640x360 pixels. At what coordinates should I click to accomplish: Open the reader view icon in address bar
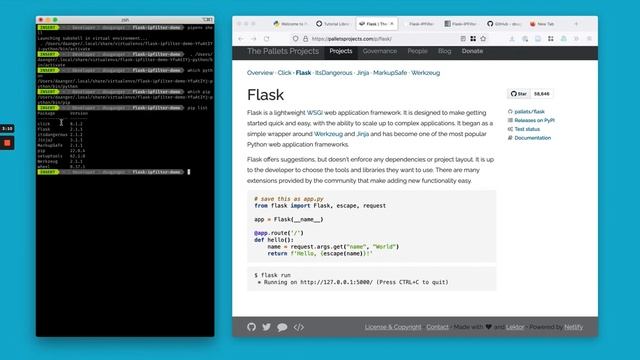pos(463,39)
